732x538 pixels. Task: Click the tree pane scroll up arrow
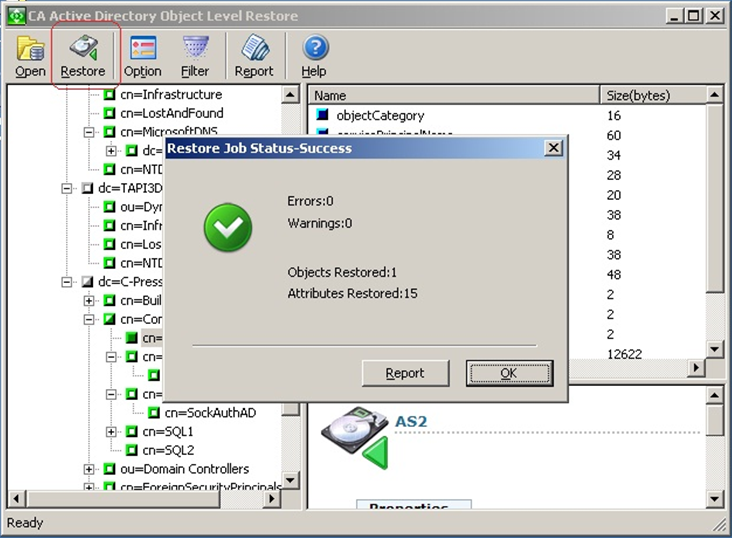(290, 95)
